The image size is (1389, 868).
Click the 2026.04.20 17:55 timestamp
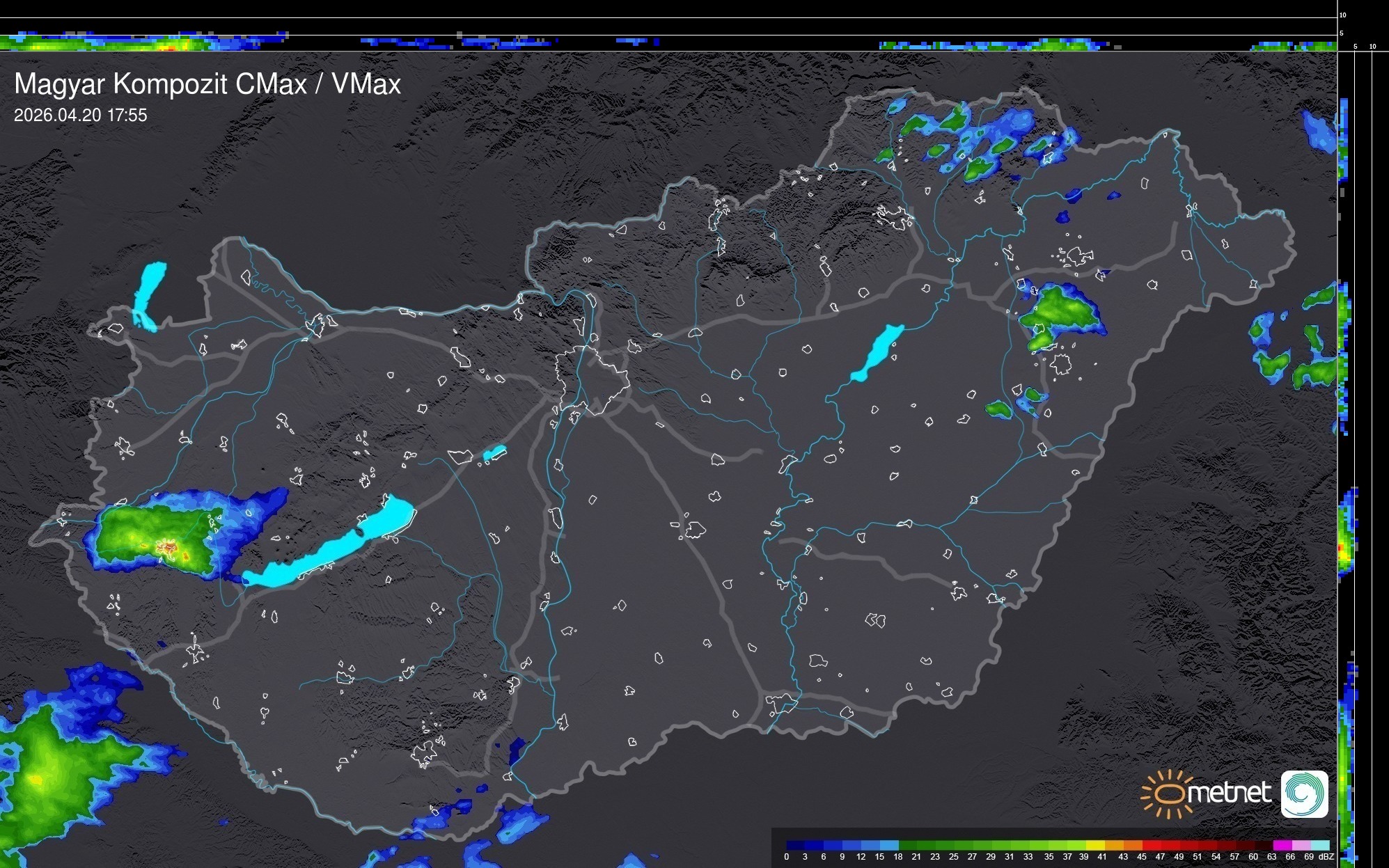click(x=81, y=116)
